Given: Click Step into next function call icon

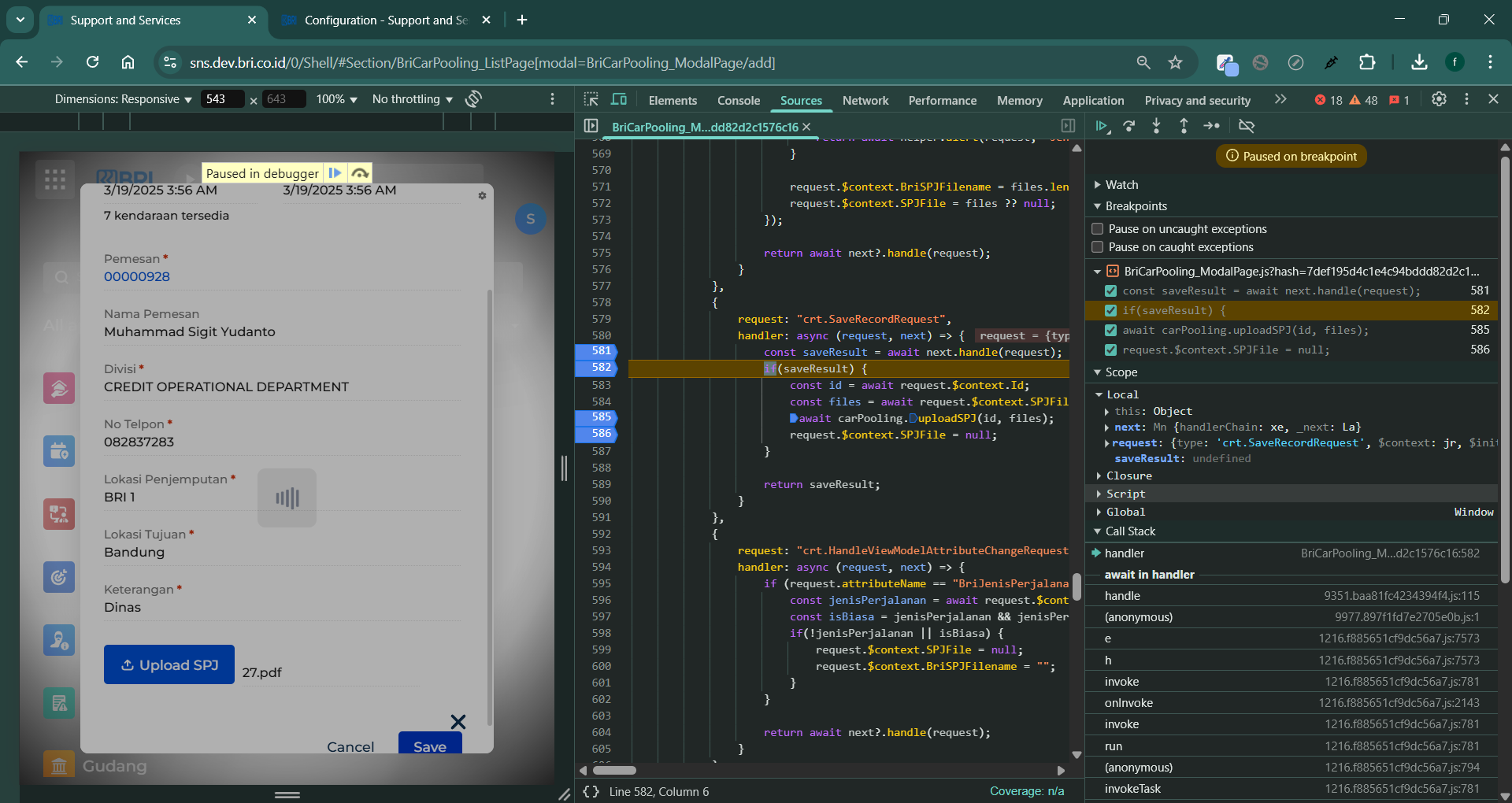Looking at the screenshot, I should click(1156, 126).
